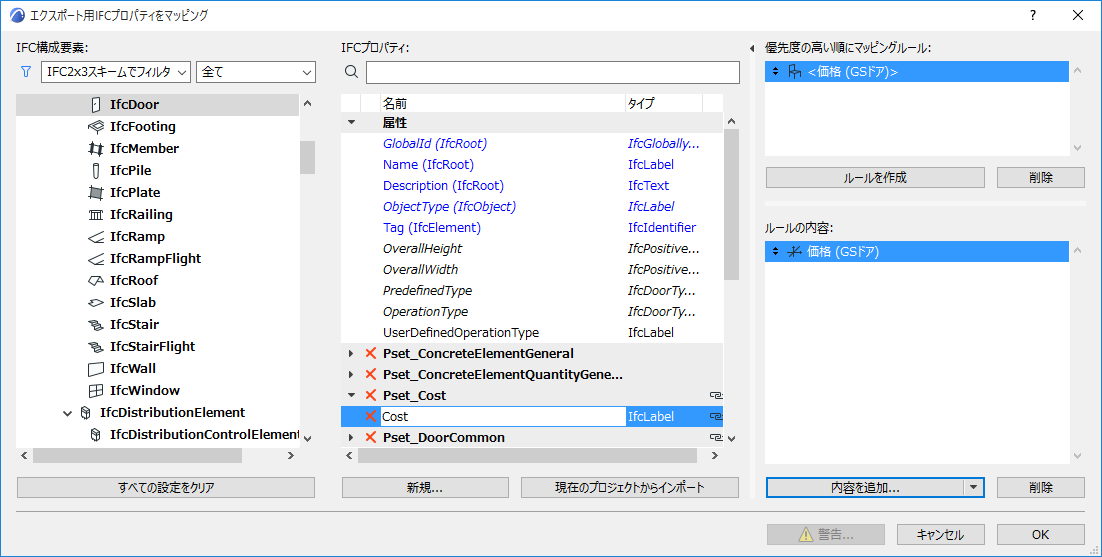Screen dimensions: 1102x557
Task: Click red X beside Pset_Cost
Action: pyautogui.click(x=371, y=395)
